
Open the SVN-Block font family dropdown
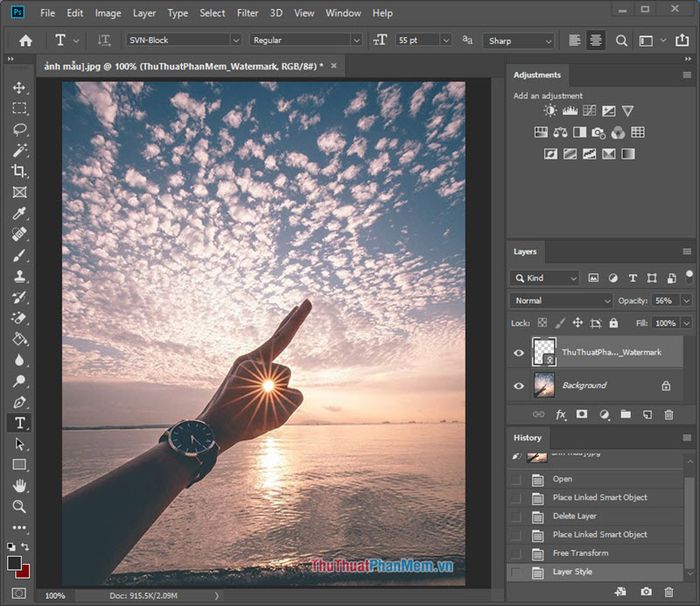[236, 40]
